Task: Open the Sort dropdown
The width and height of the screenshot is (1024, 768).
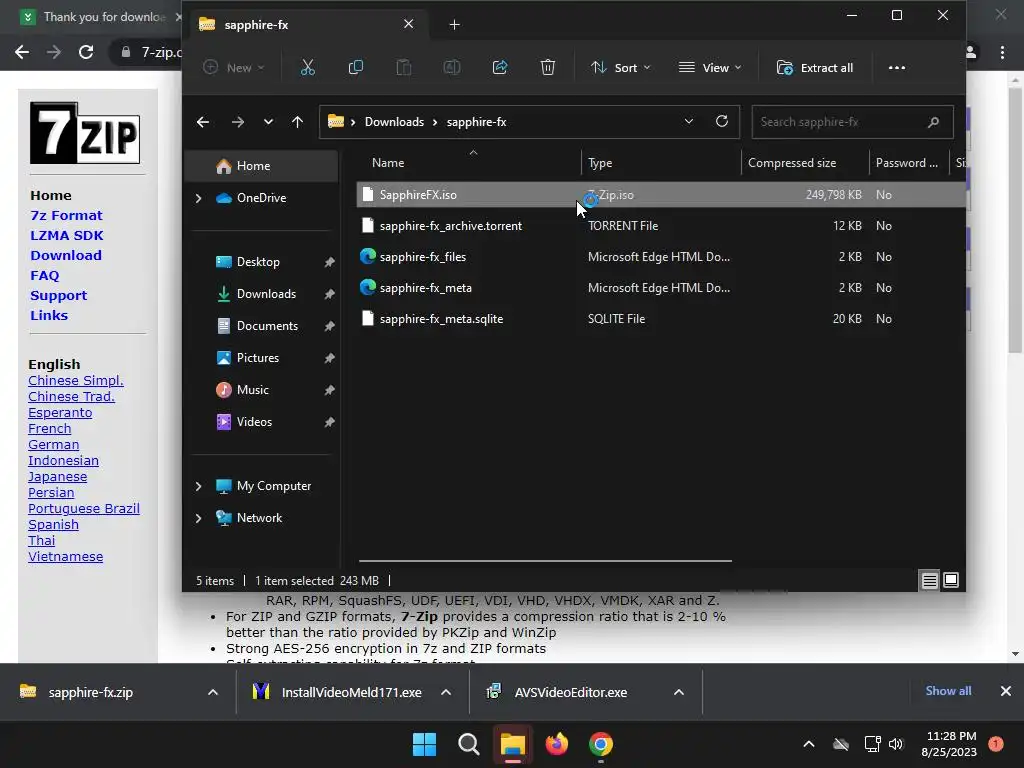Action: pos(620,67)
